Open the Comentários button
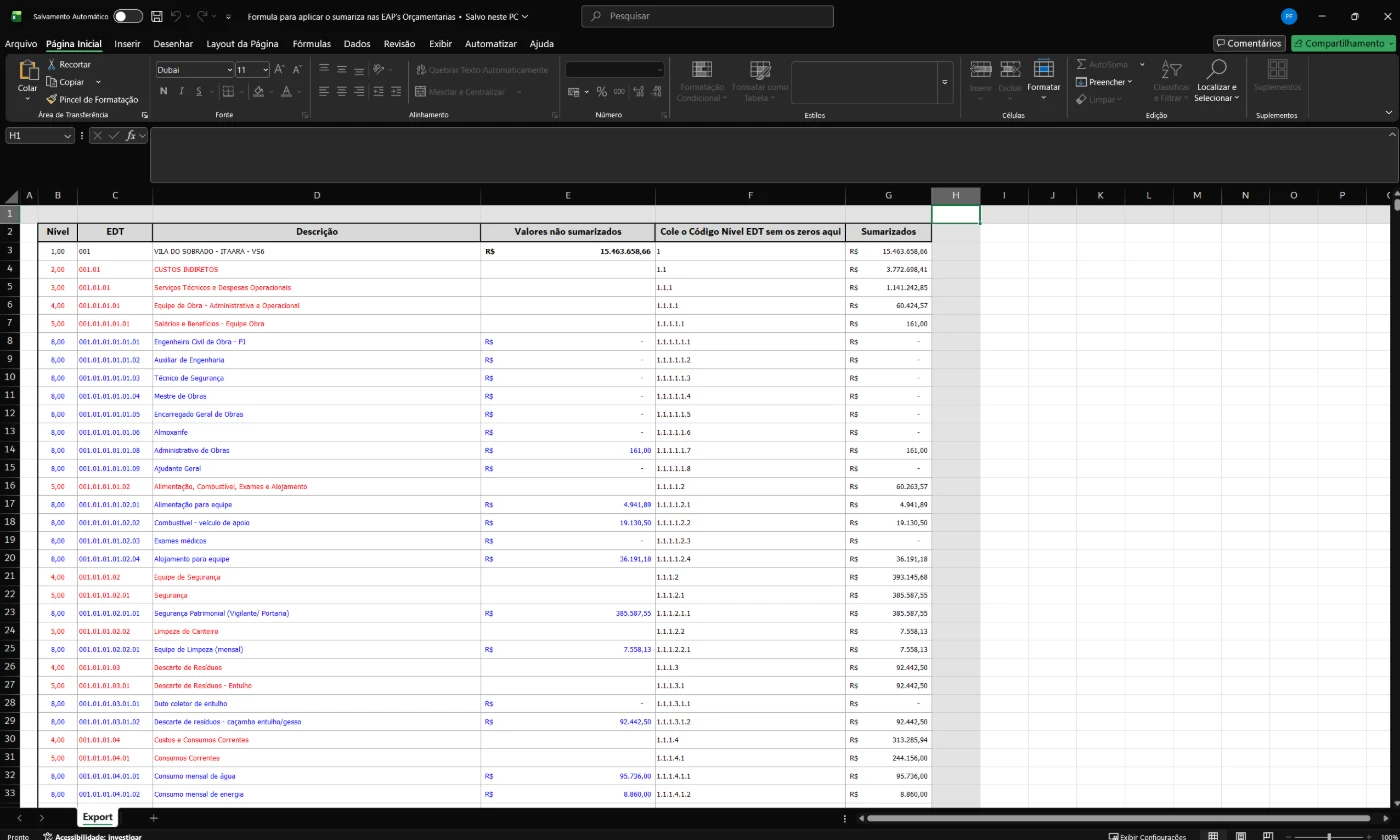The width and height of the screenshot is (1400, 840). tap(1248, 44)
